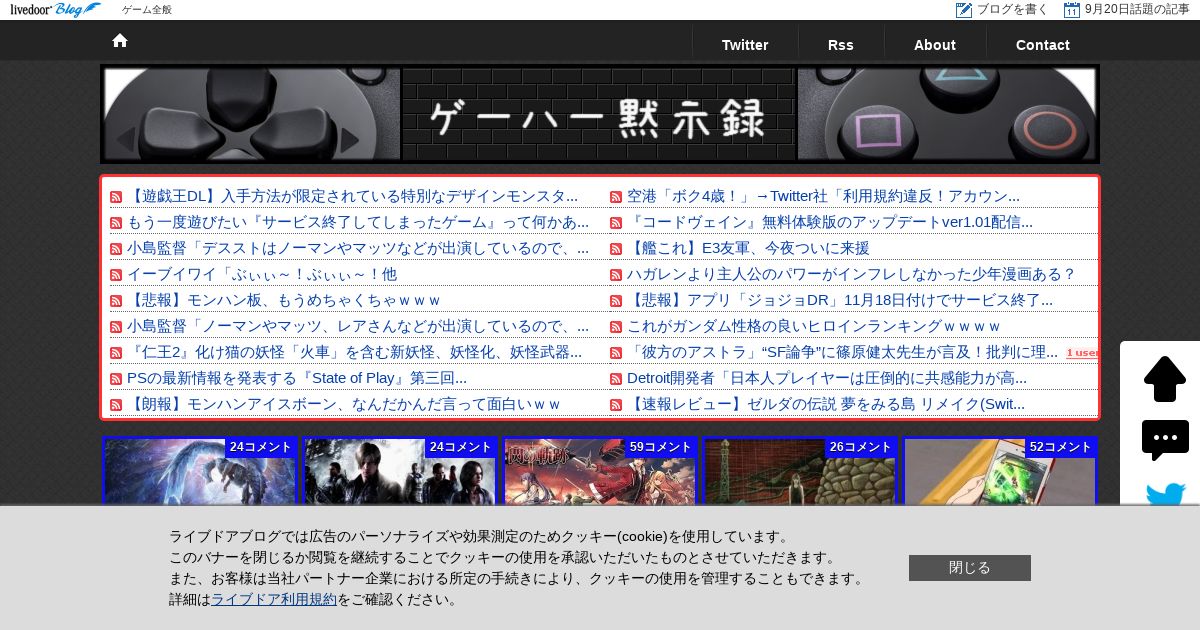Open State of Play 第三回 article
This screenshot has height=630, width=1200.
(x=297, y=378)
